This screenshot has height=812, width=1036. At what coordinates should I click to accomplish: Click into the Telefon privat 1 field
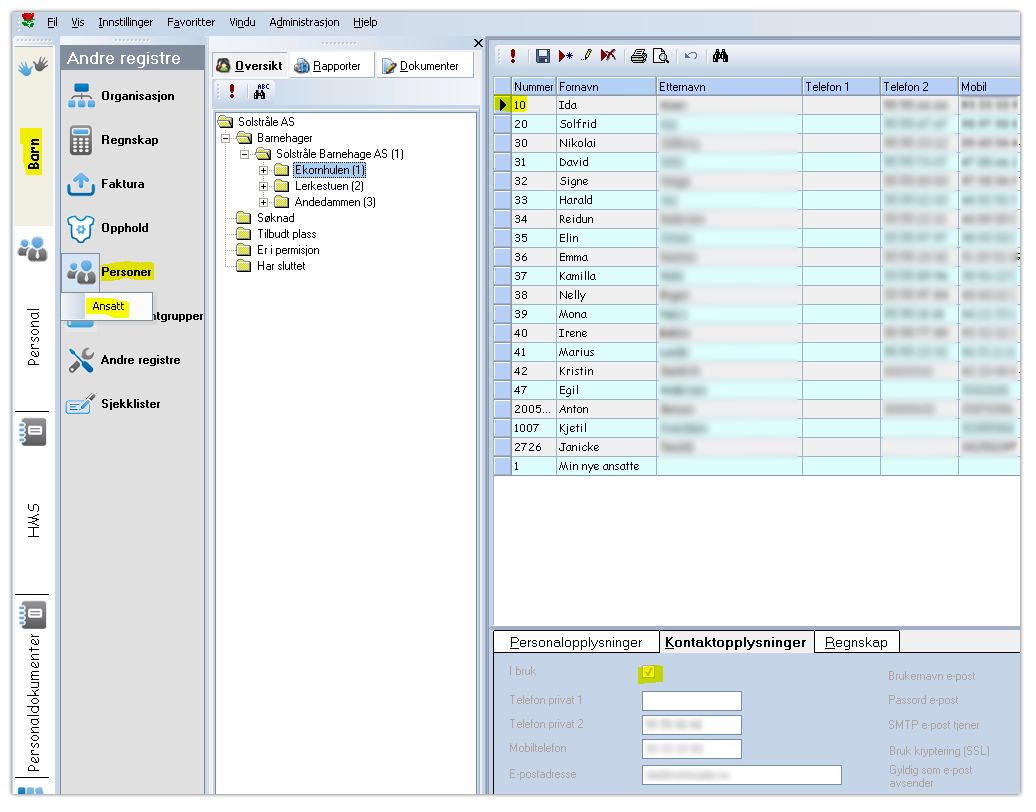(692, 701)
